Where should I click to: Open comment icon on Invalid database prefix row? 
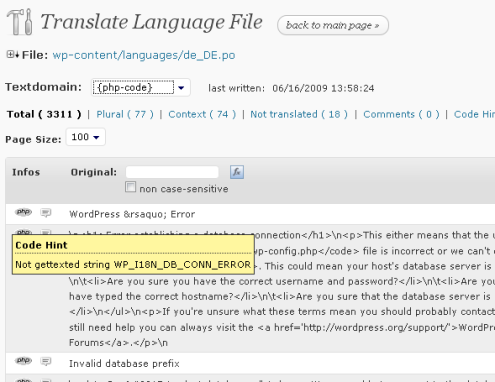click(46, 361)
